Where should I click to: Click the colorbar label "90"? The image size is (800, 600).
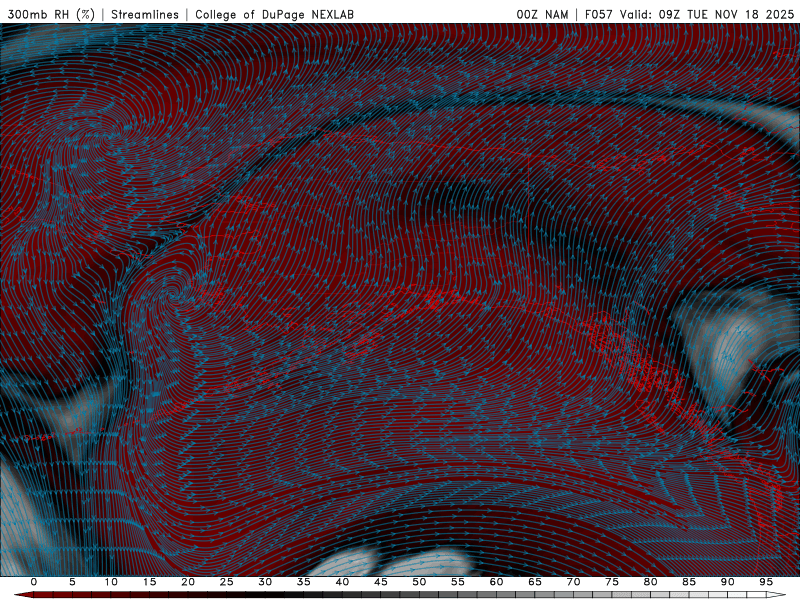pos(728,582)
